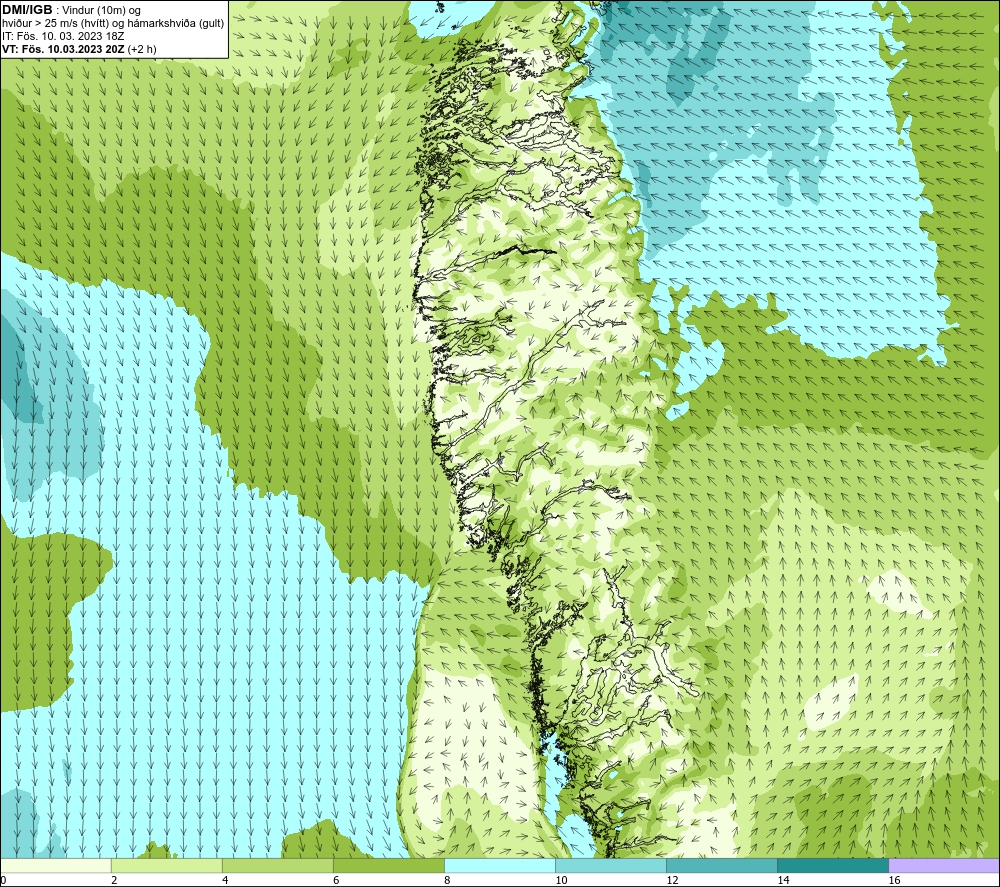Click the legend scale label '0'

tap(3, 880)
